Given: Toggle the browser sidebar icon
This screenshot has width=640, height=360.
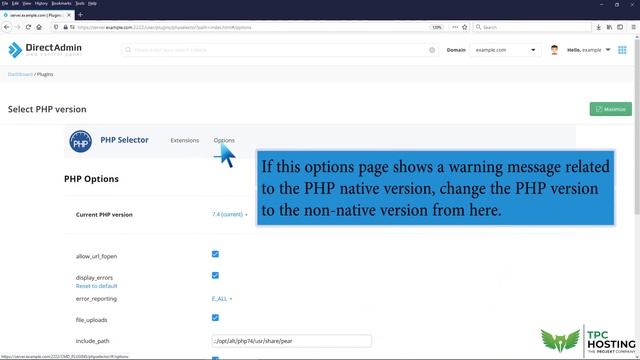Looking at the screenshot, I should 620,27.
